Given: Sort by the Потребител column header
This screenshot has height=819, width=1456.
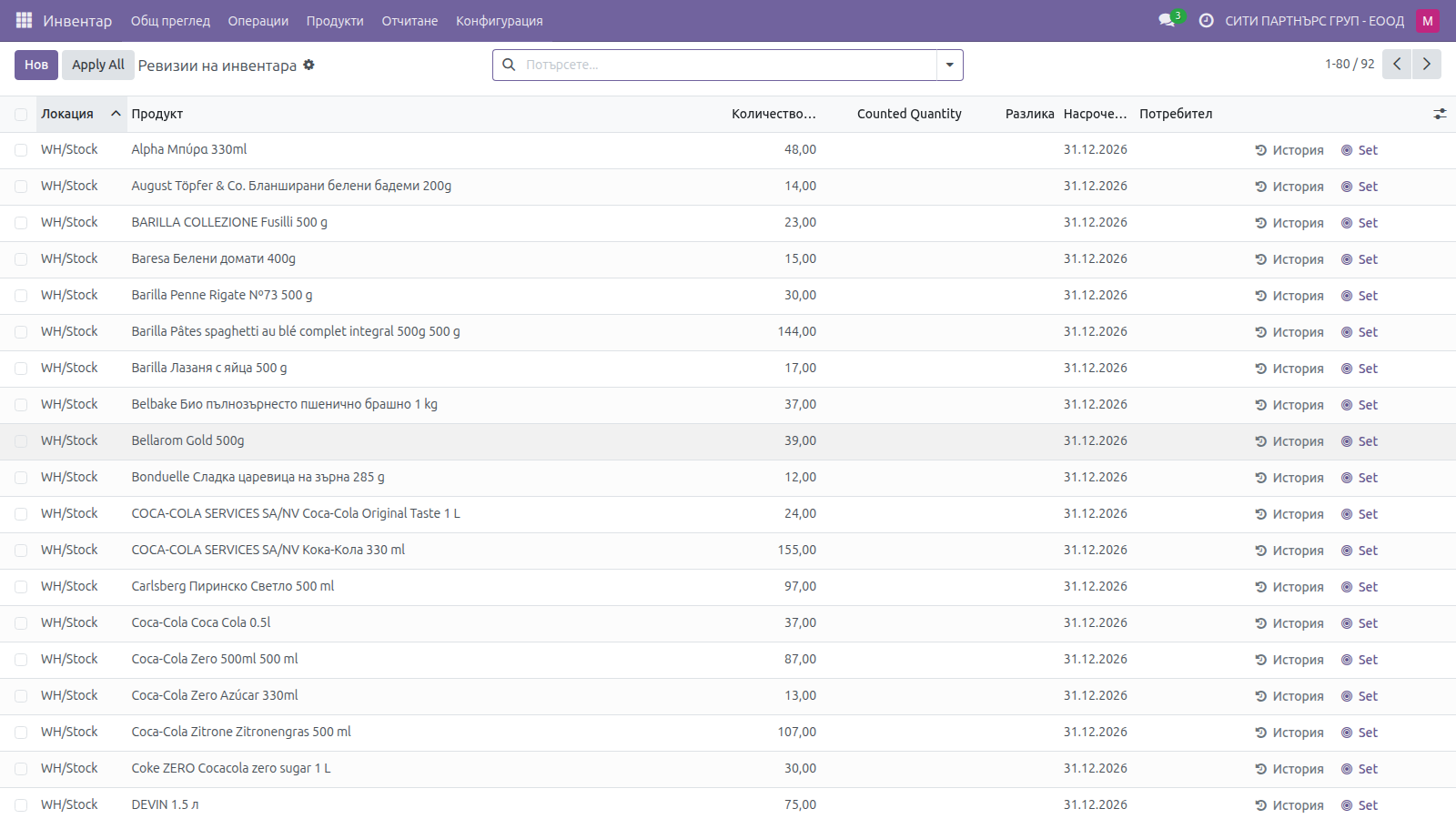Looking at the screenshot, I should pyautogui.click(x=1176, y=114).
